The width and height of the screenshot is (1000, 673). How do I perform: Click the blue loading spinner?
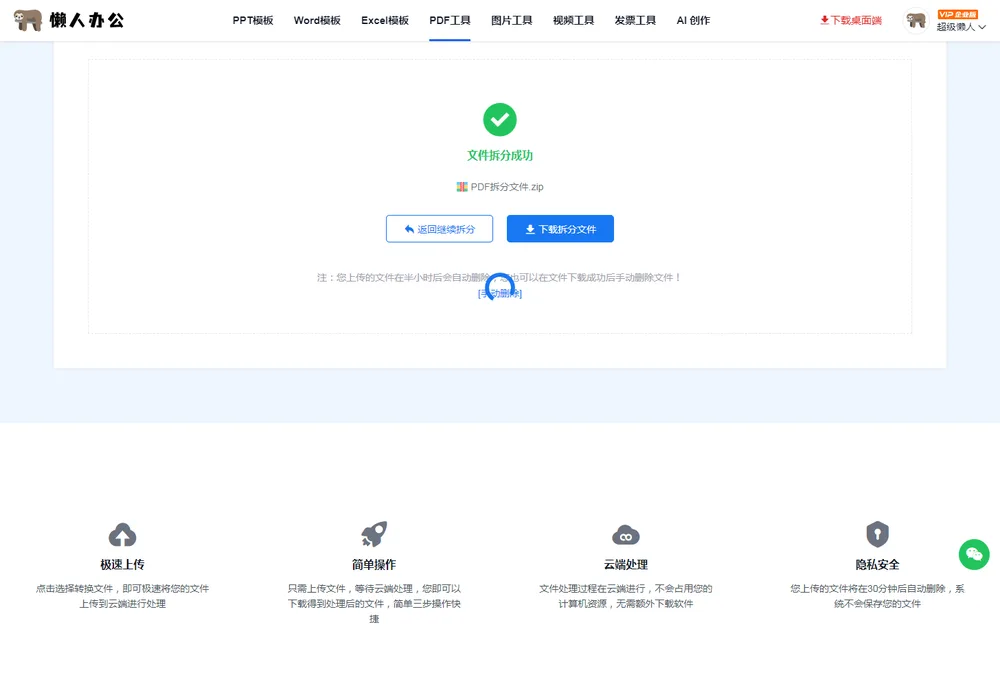click(500, 286)
